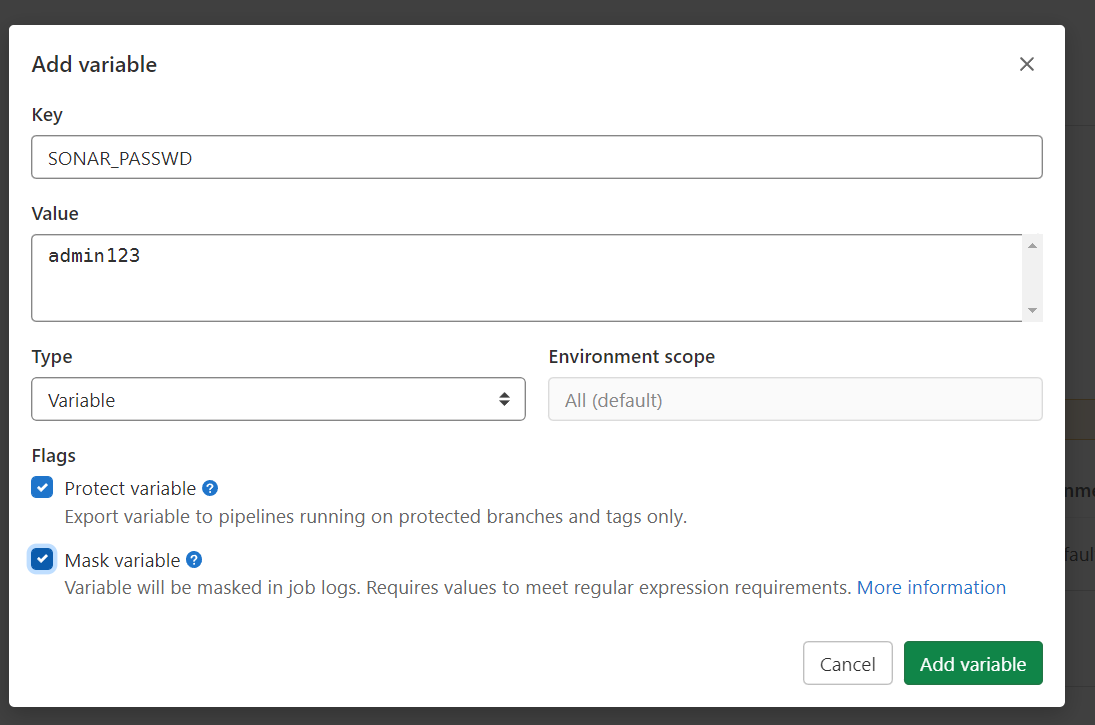Open the More information link
This screenshot has width=1095, height=725.
click(x=931, y=587)
